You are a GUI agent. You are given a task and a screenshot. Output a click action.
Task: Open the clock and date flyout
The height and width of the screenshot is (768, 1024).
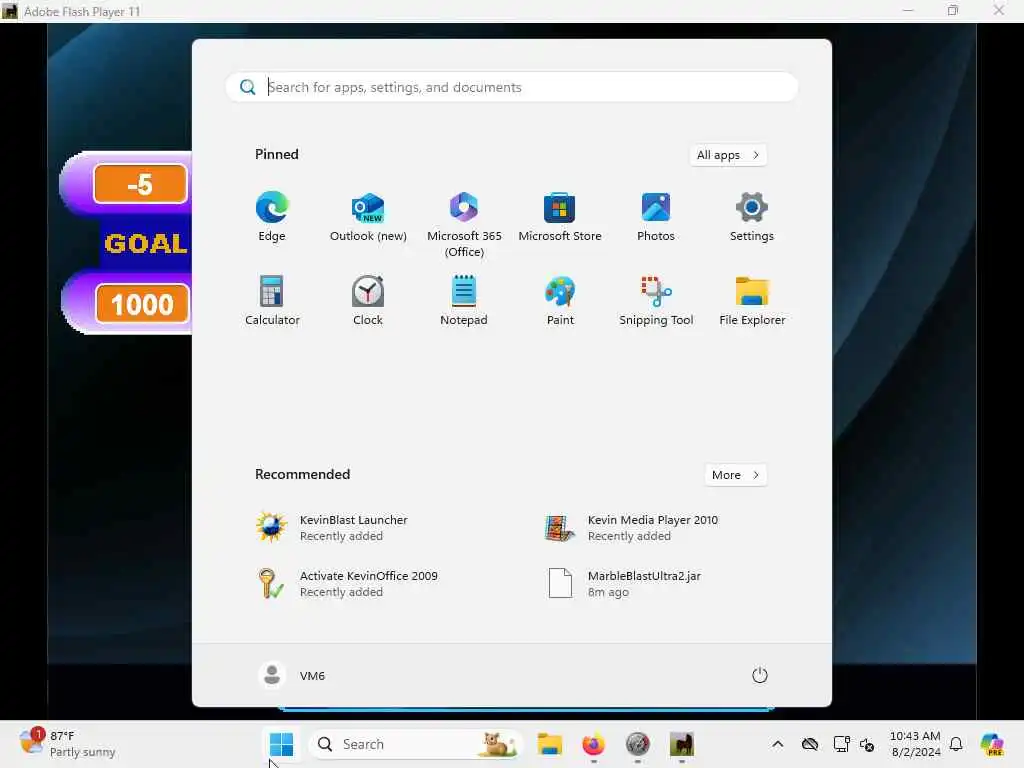[915, 744]
